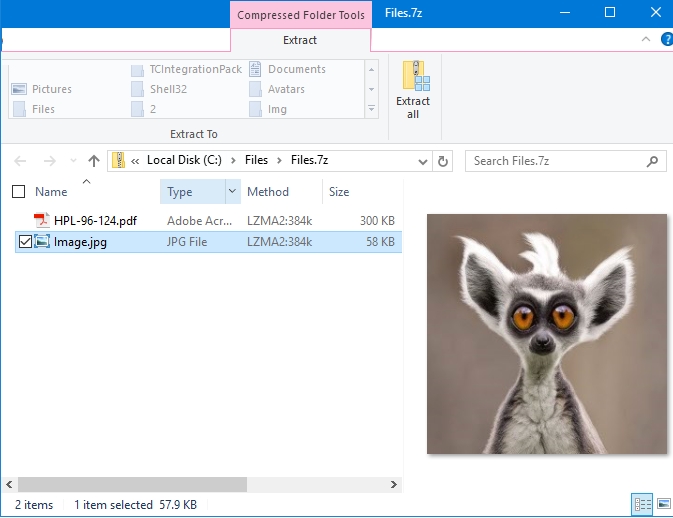The height and width of the screenshot is (518, 673).
Task: Sort by the Method column
Action: pyautogui.click(x=268, y=192)
